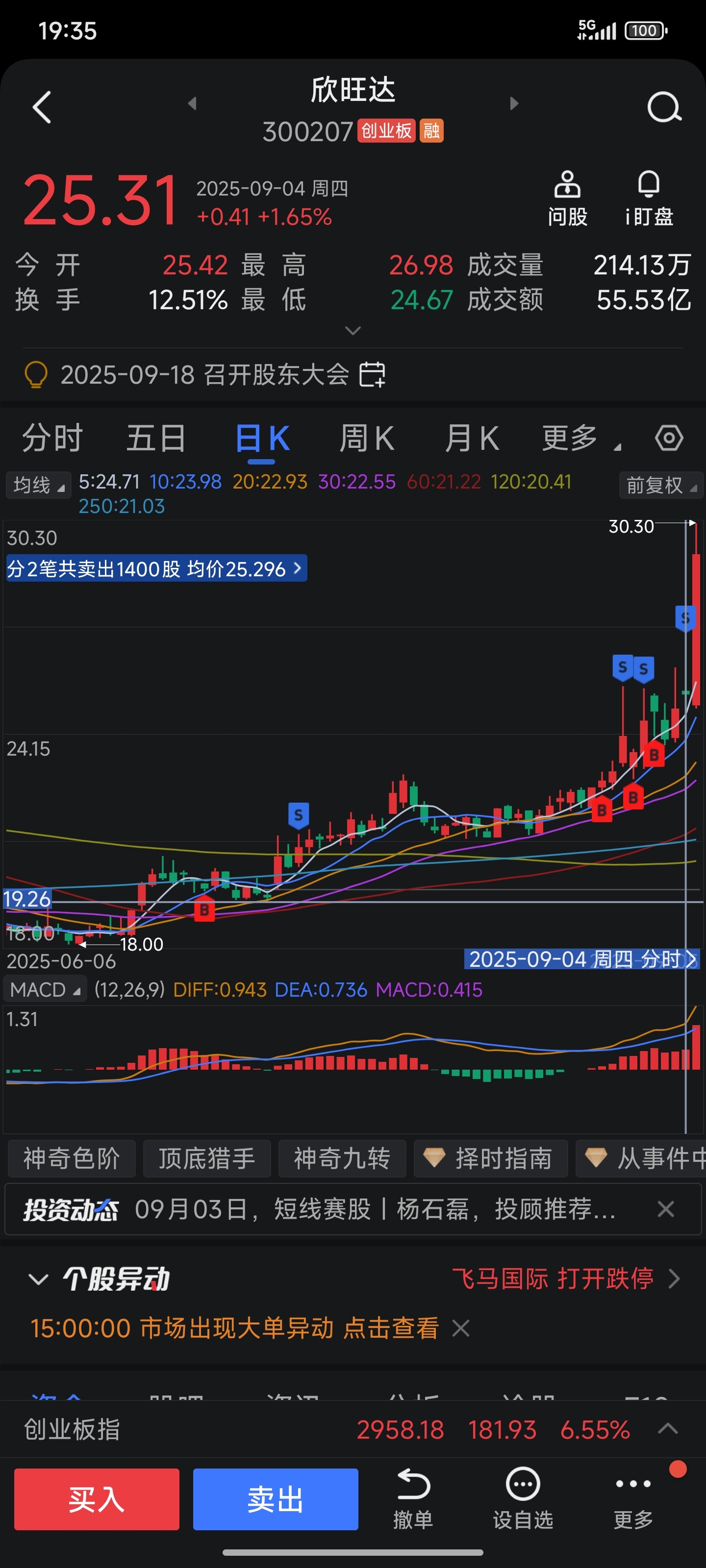The height and width of the screenshot is (1568, 706).
Task: Open chart settings hexagon icon
Action: pyautogui.click(x=669, y=438)
